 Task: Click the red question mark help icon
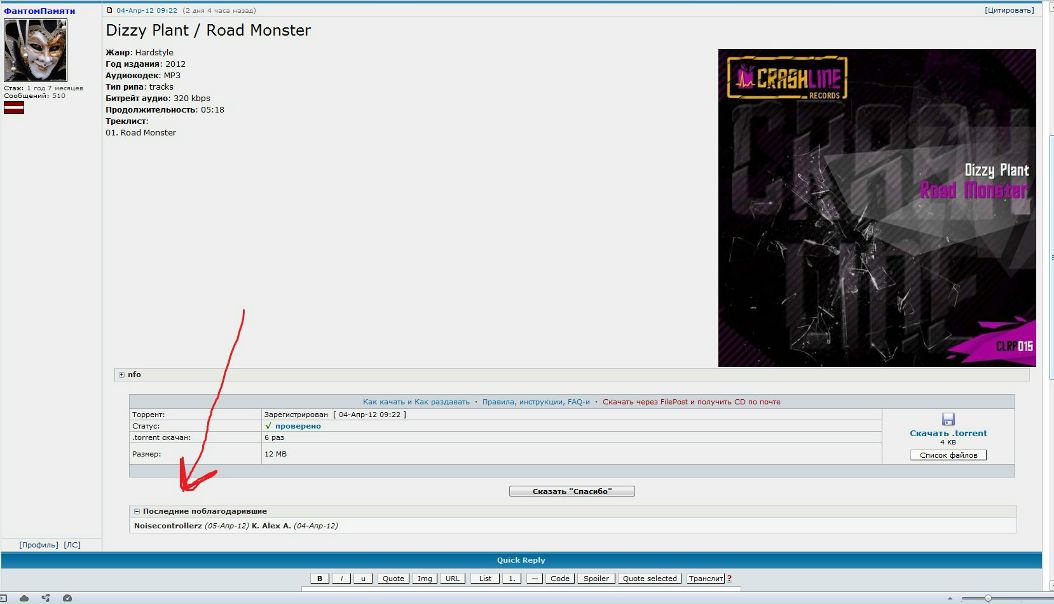729,579
